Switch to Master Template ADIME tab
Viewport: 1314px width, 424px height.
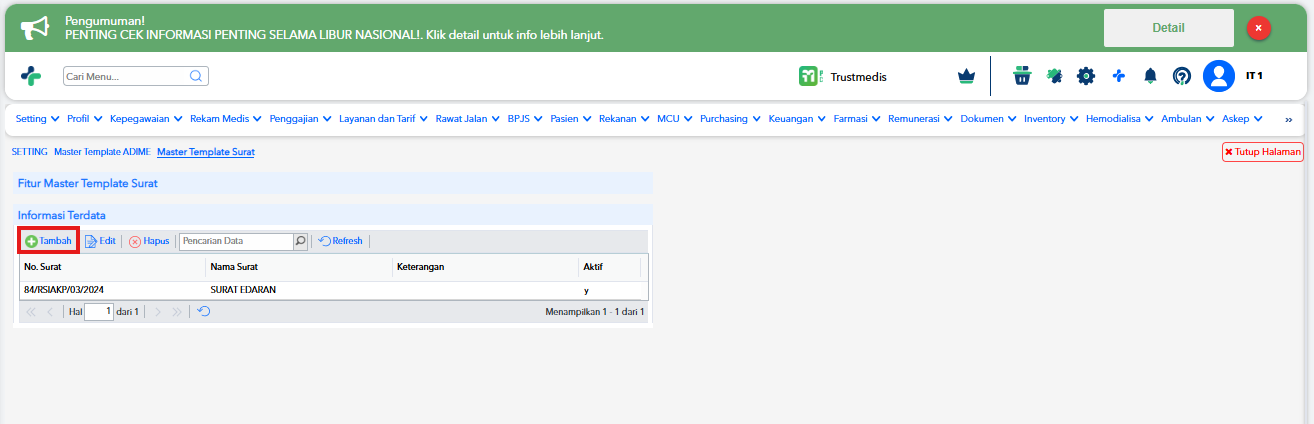tap(102, 152)
